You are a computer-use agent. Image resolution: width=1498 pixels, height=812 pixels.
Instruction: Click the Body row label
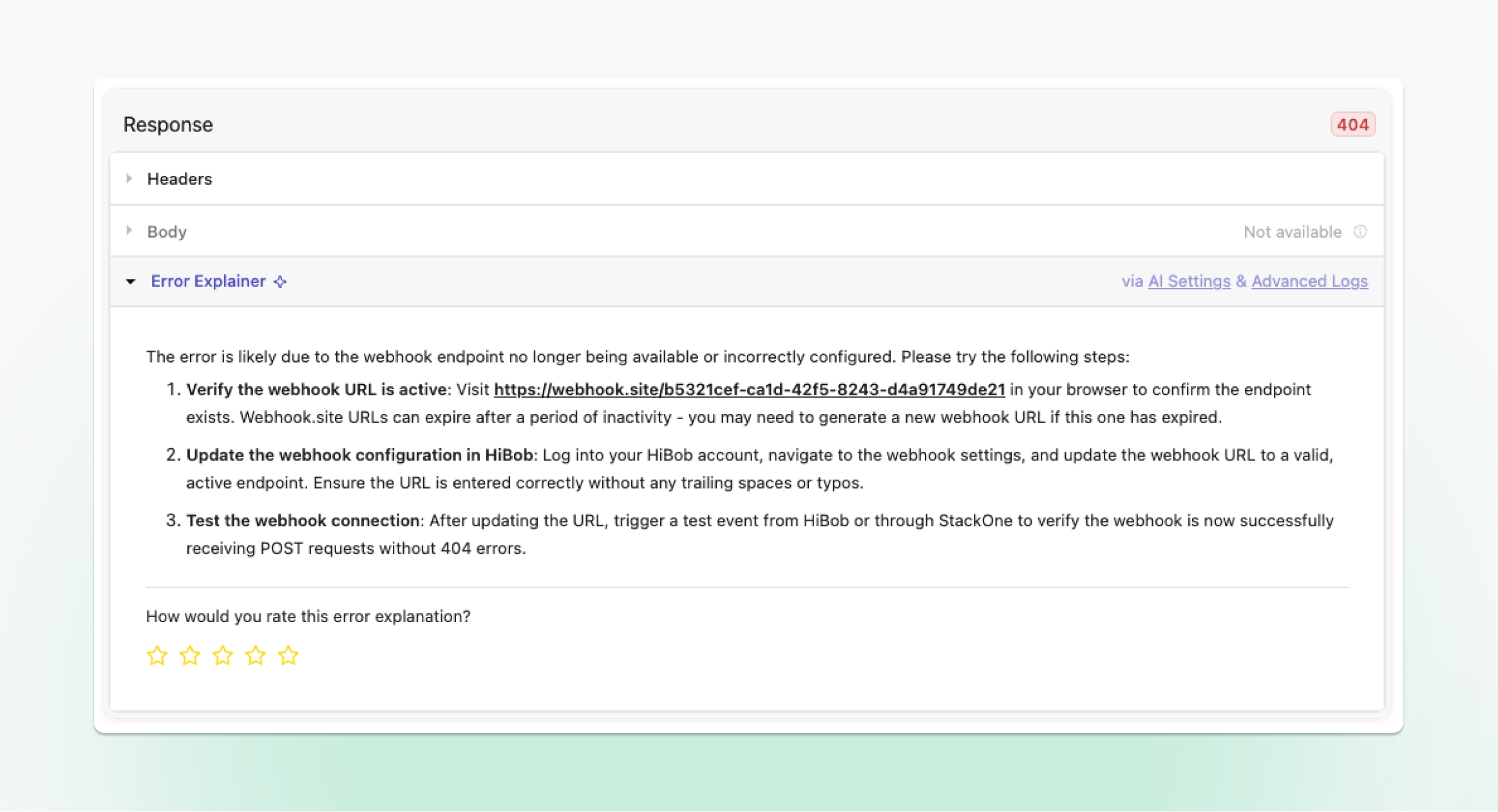(167, 232)
